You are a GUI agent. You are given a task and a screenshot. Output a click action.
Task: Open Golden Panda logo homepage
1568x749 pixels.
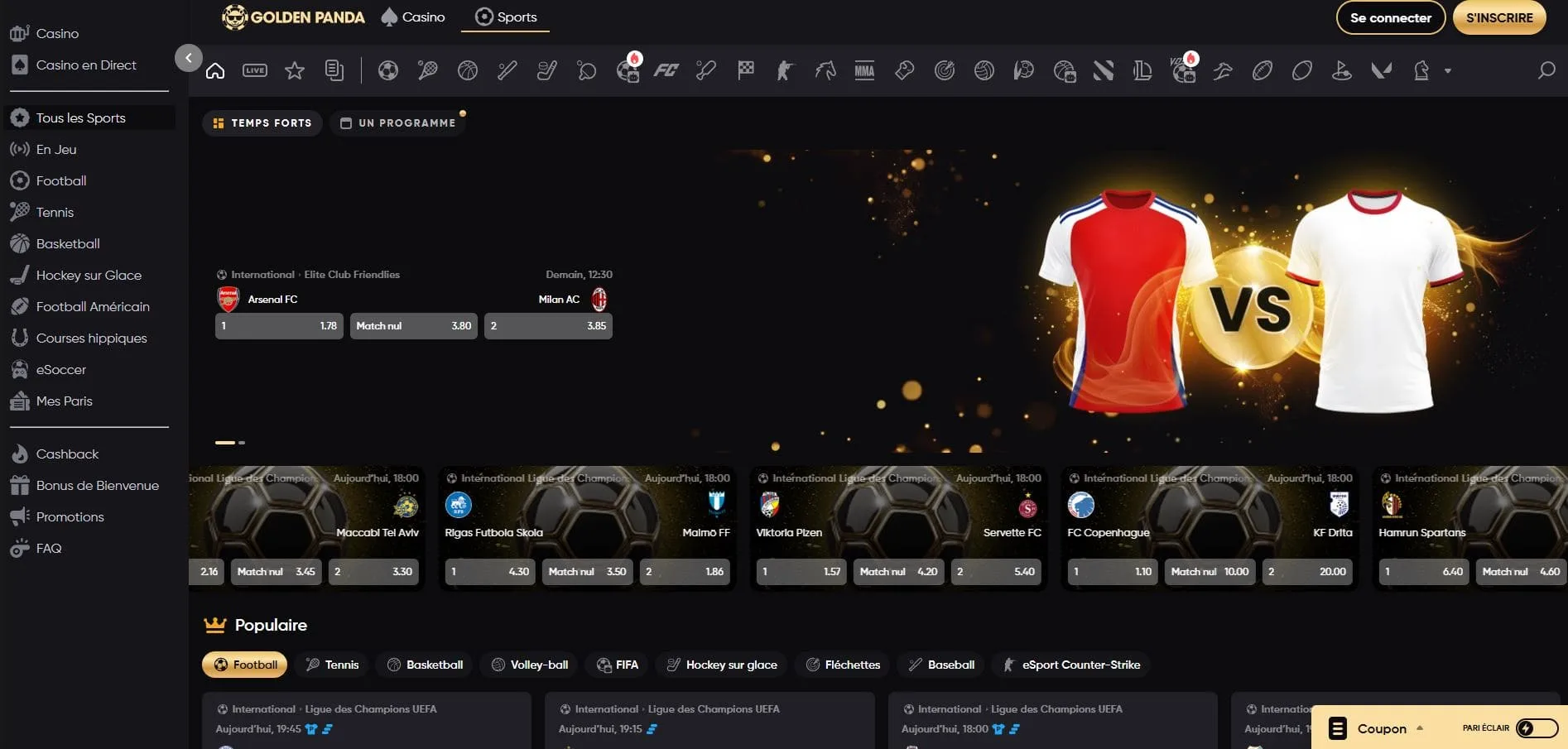[x=294, y=17]
